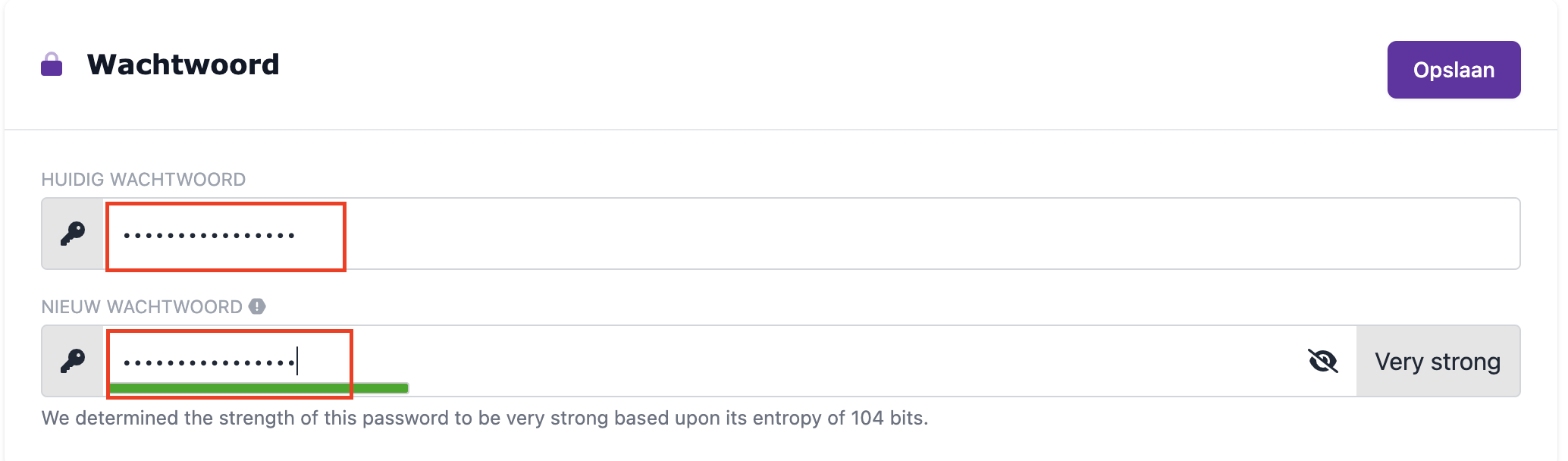1568x461 pixels.
Task: Click the Very strong strength badge
Action: (x=1438, y=362)
